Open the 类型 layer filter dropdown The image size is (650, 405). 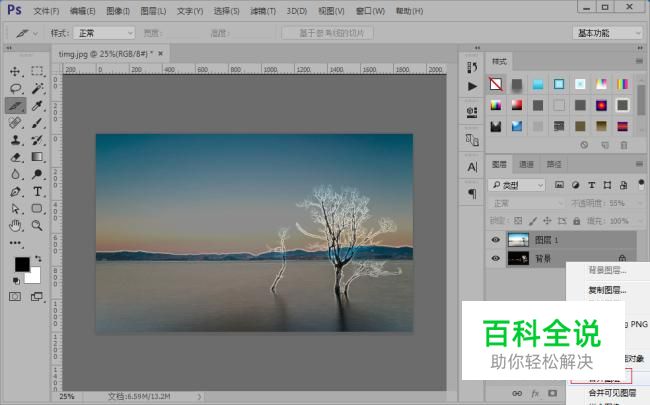point(517,185)
